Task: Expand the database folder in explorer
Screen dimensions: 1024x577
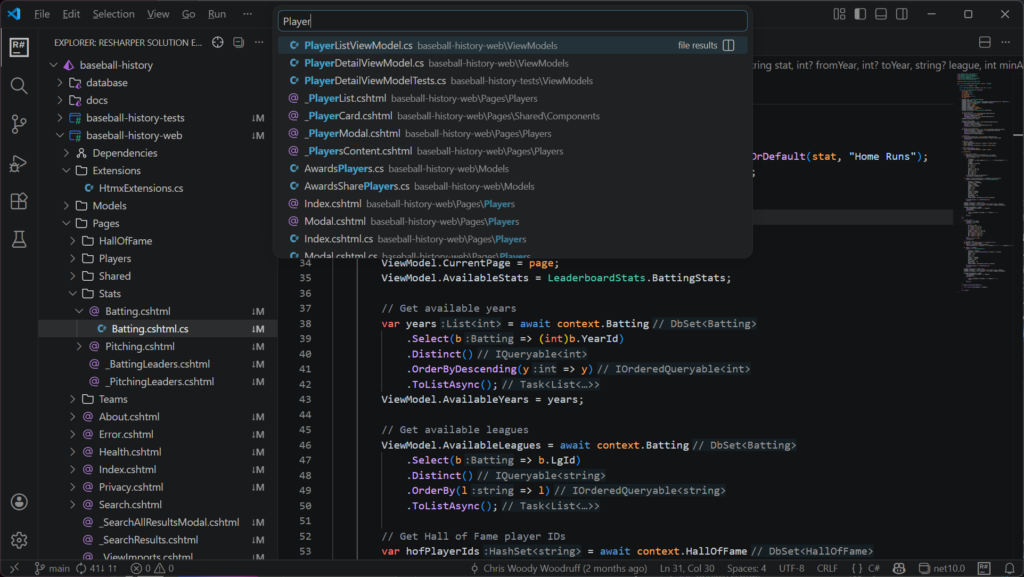Action: point(106,83)
